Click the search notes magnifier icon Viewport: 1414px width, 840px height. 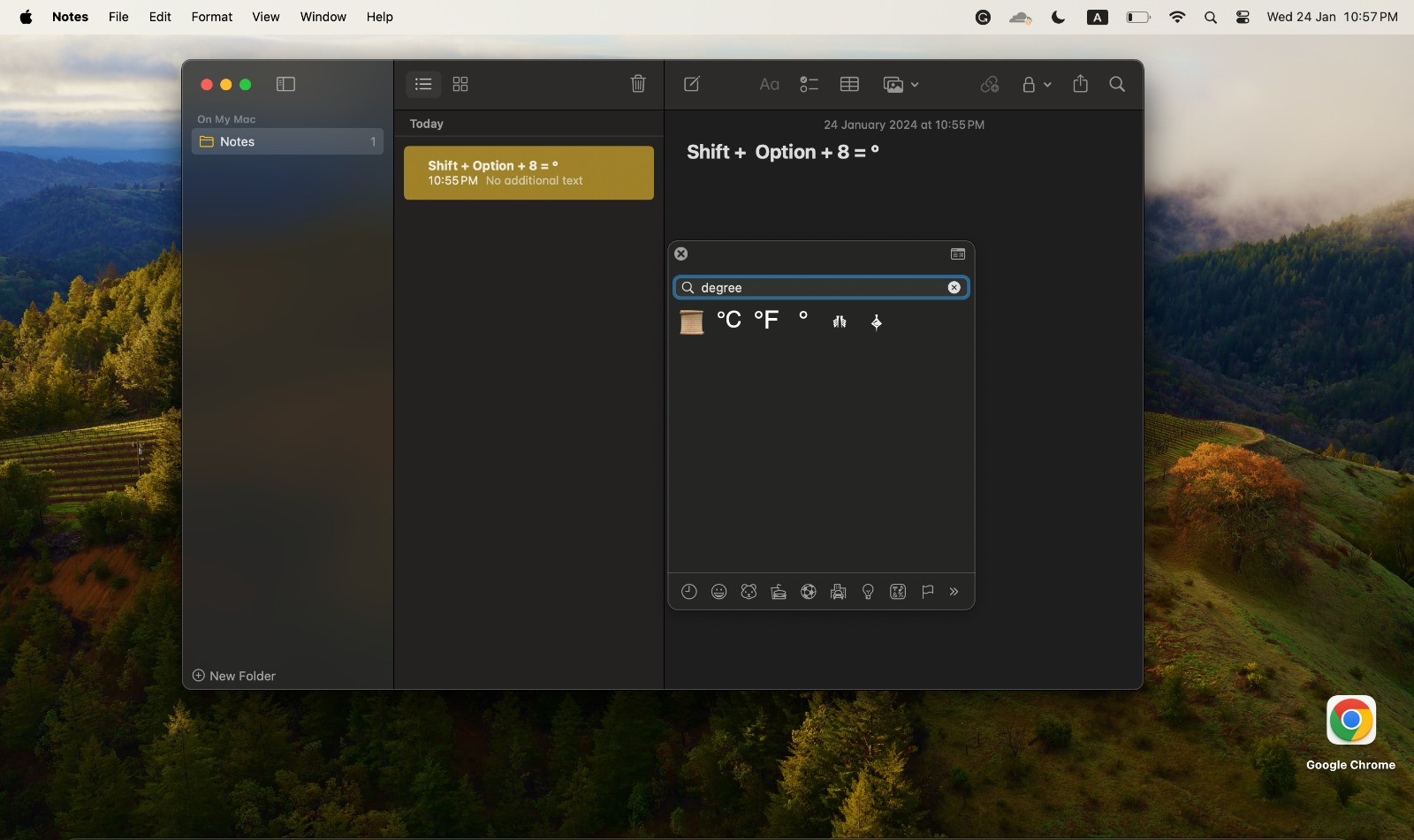click(1117, 84)
